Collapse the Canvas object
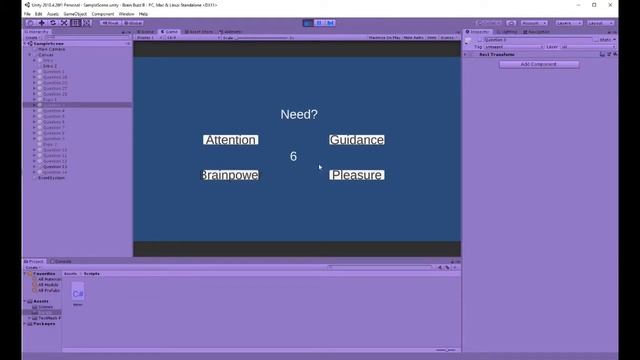 pos(30,55)
